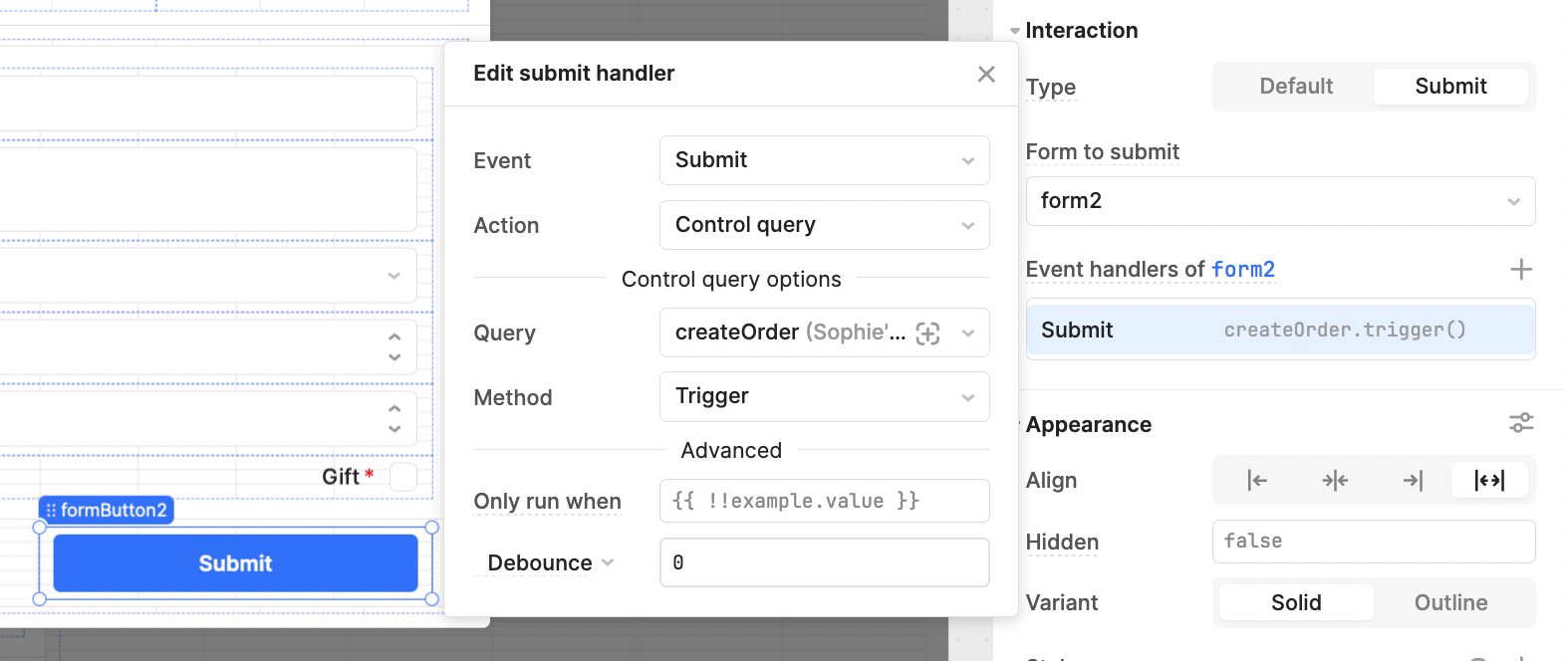
Task: Select the Default interaction type
Action: click(x=1295, y=87)
